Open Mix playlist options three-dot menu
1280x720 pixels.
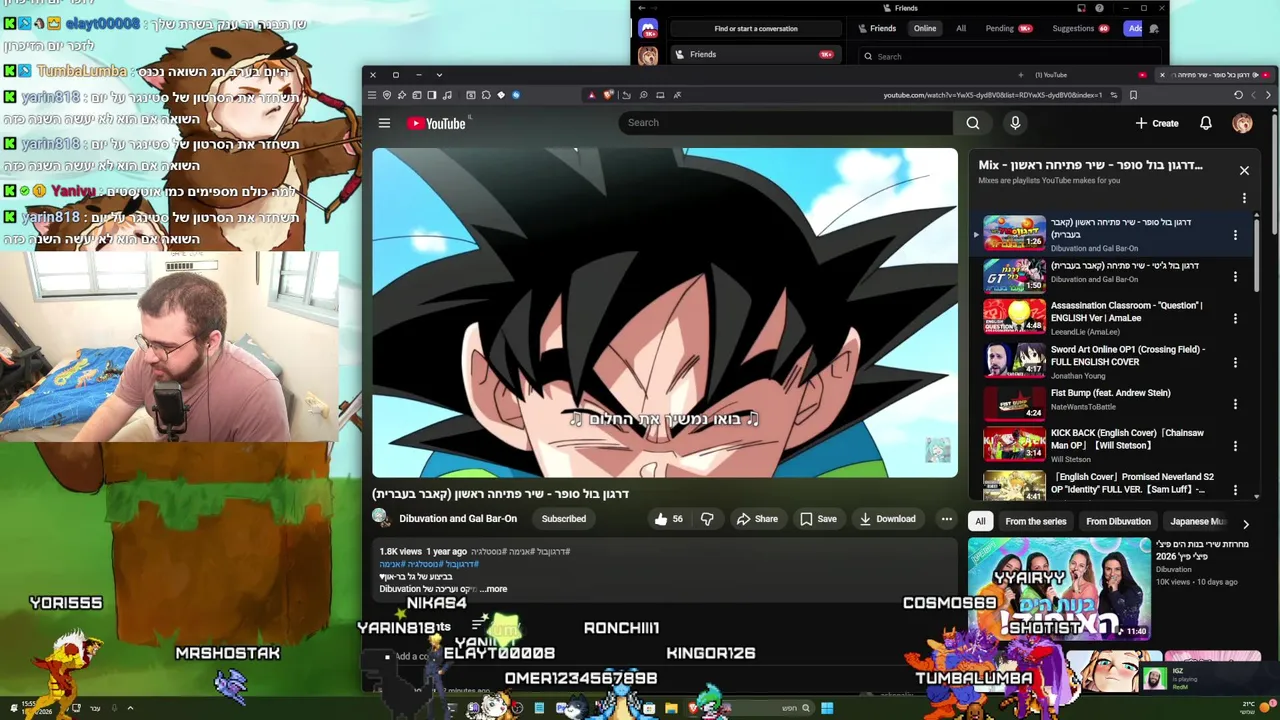tap(1244, 198)
